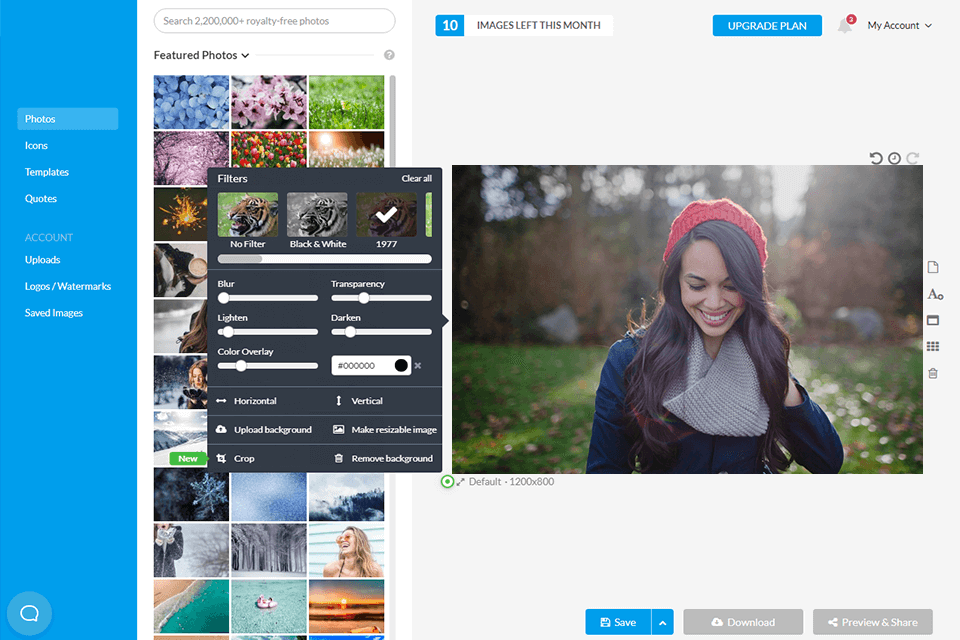The width and height of the screenshot is (960, 640).
Task: Click the undo arrow above the canvas
Action: click(876, 158)
